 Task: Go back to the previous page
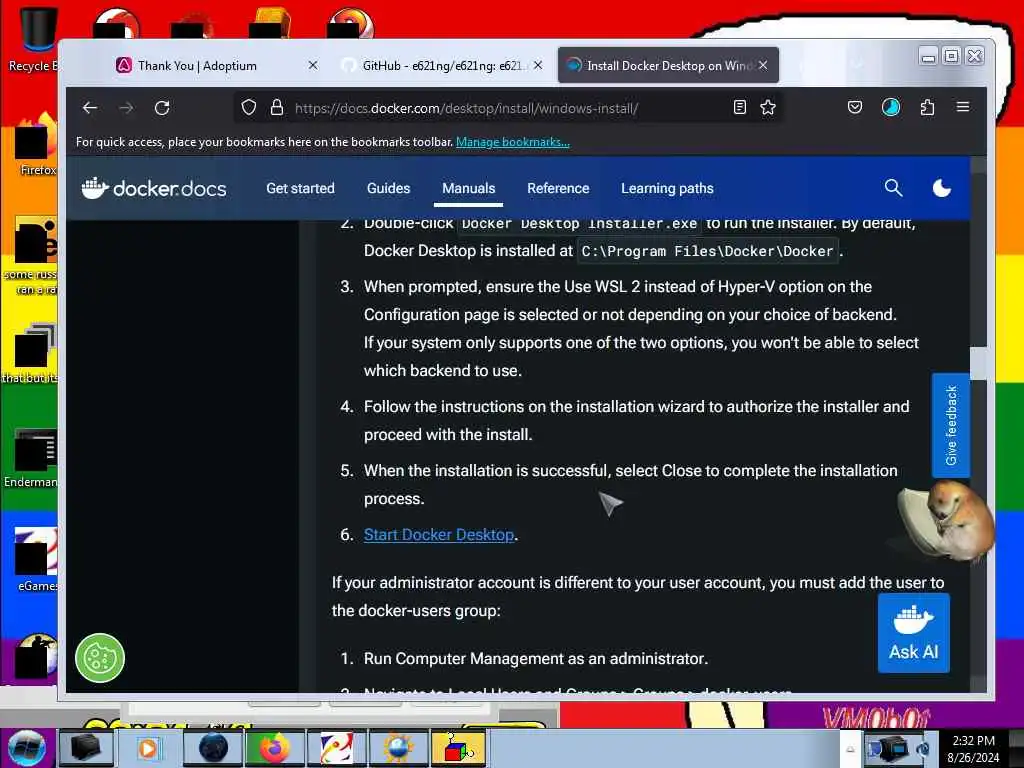tap(90, 108)
